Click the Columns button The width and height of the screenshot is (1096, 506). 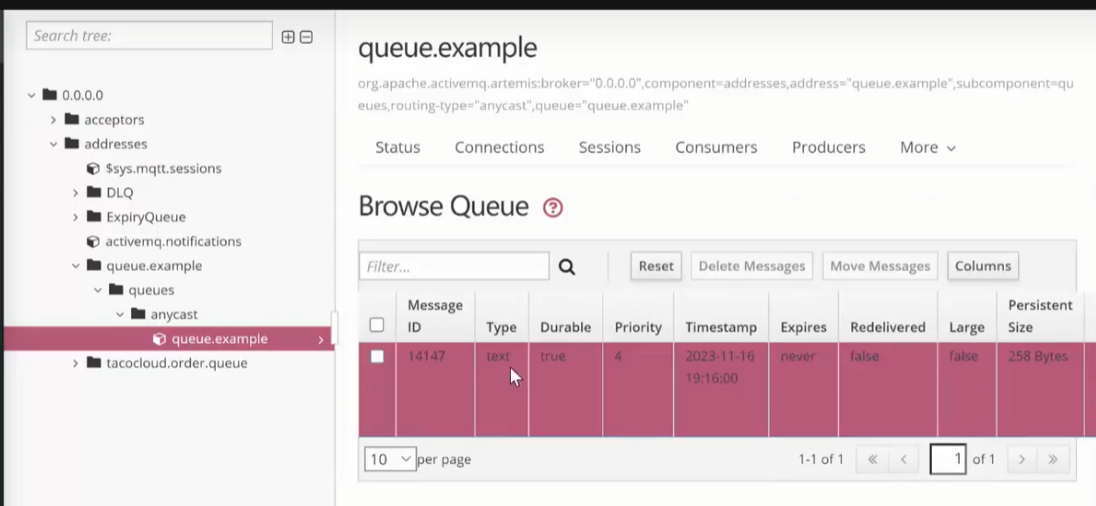point(982,266)
